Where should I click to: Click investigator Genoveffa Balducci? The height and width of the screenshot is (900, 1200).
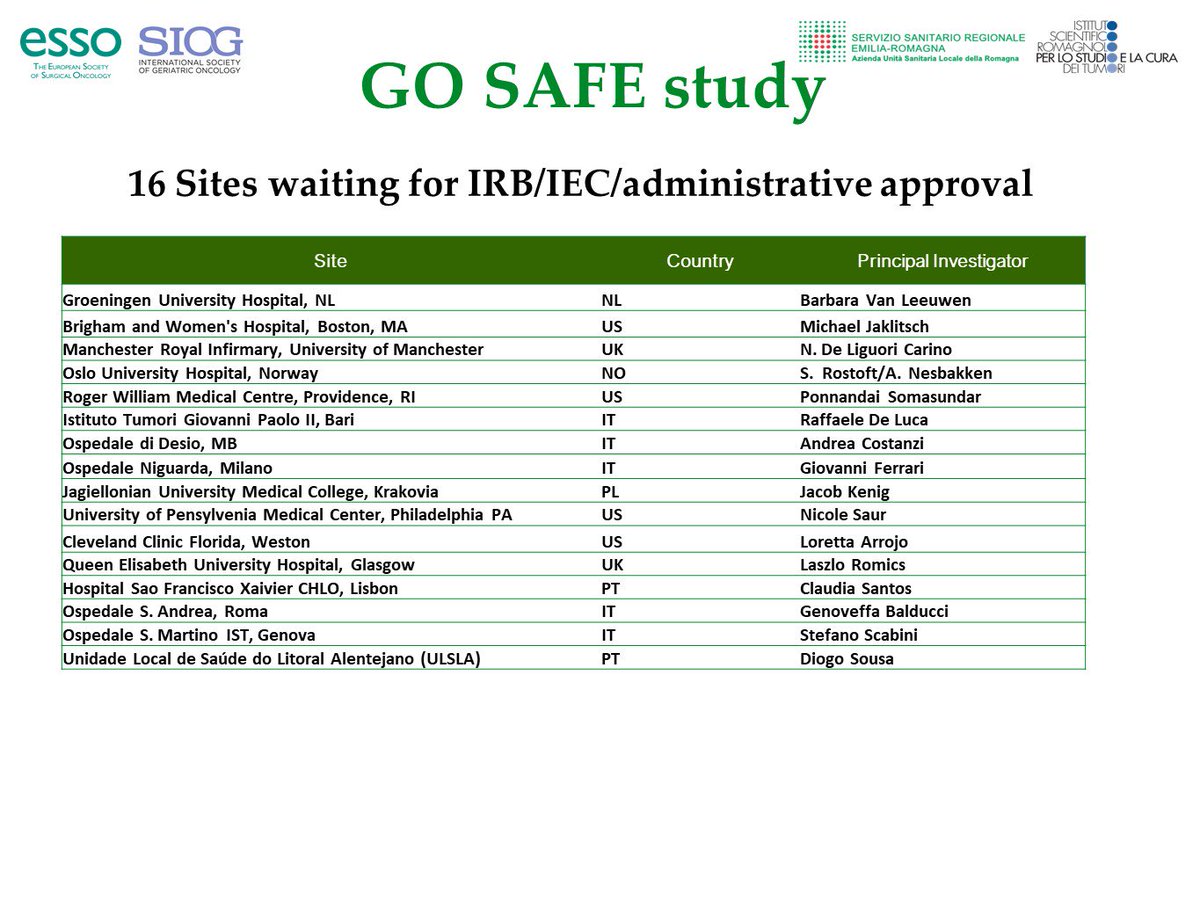tap(874, 611)
